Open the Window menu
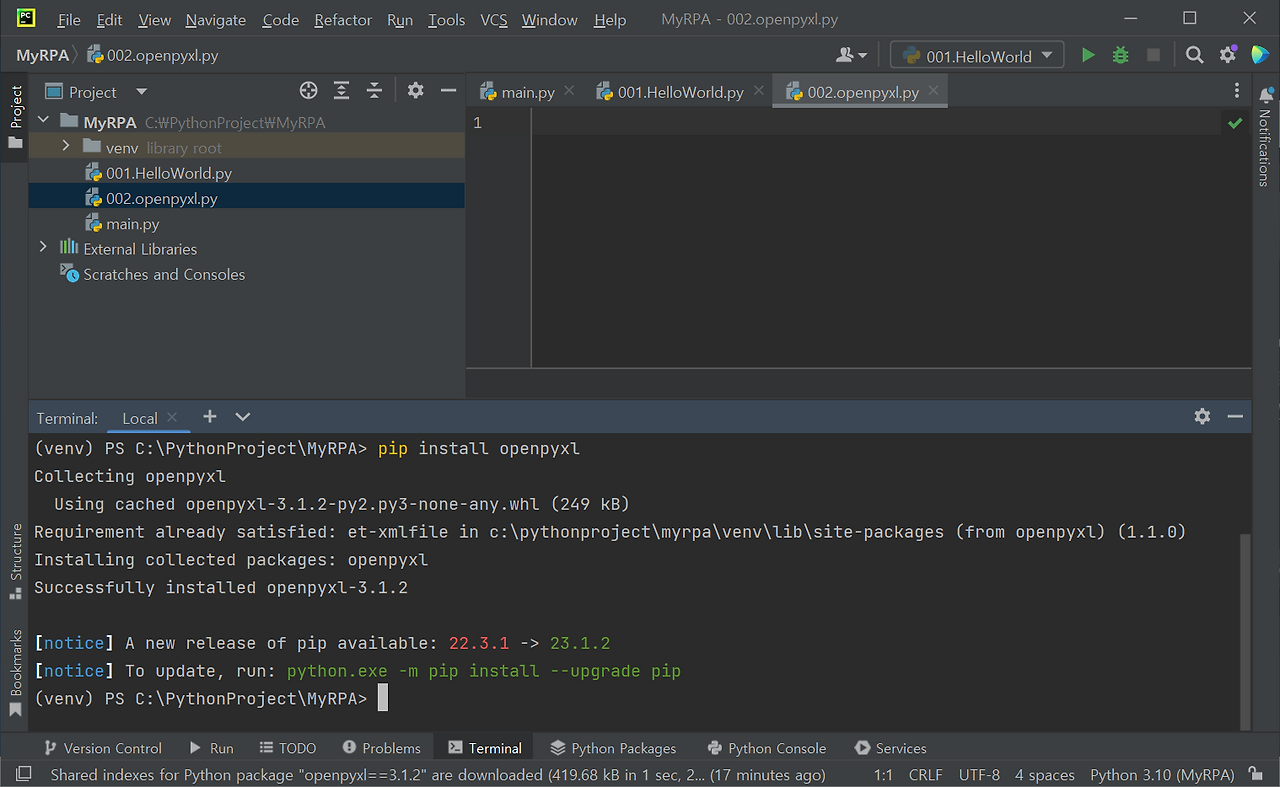 [550, 20]
